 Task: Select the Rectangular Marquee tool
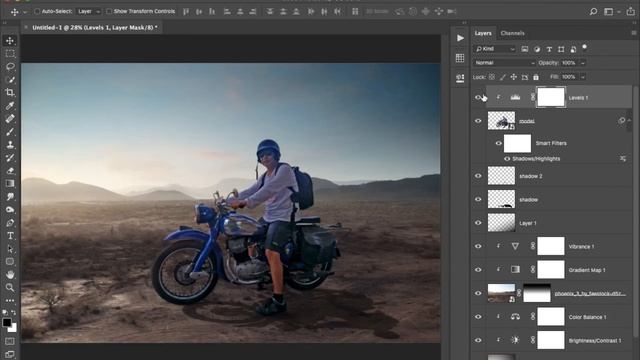(10, 53)
